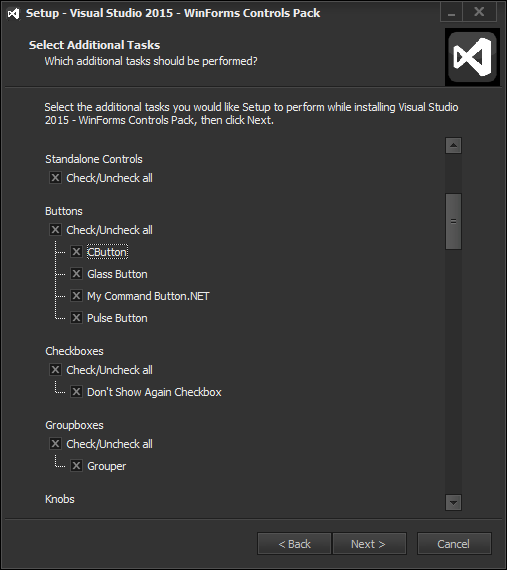This screenshot has width=507, height=570.
Task: Minimize the setup window
Action: click(451, 13)
